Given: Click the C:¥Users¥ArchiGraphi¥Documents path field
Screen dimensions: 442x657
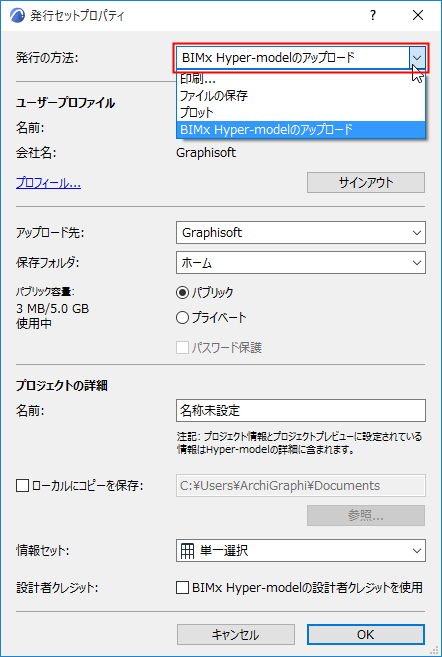Looking at the screenshot, I should coord(301,486).
